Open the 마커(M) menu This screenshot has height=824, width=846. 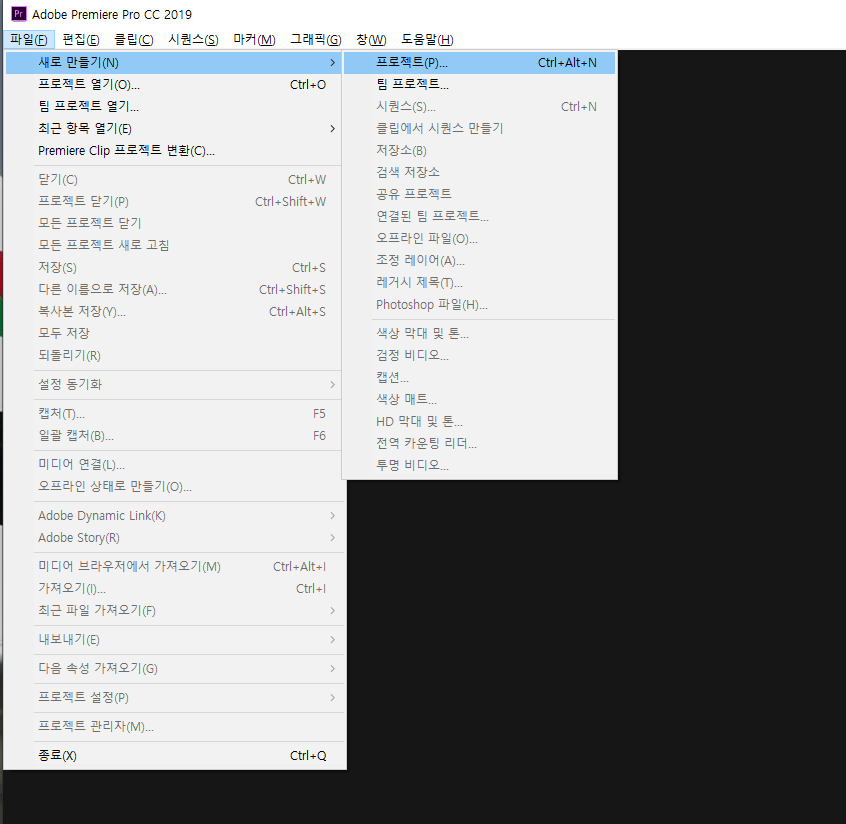tap(254, 39)
